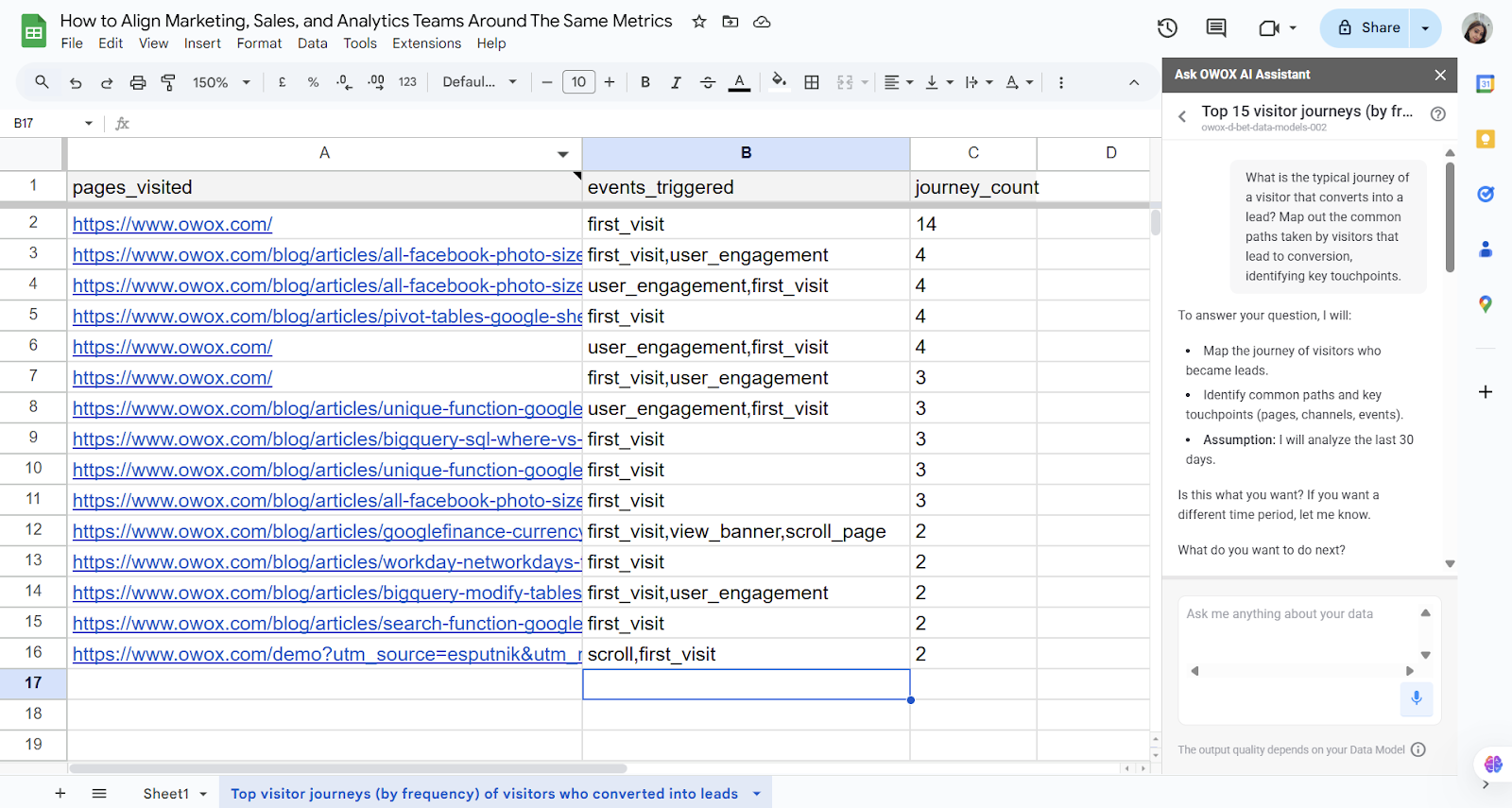Click the font size field showing 10
Image resolution: width=1512 pixels, height=808 pixels.
point(578,82)
